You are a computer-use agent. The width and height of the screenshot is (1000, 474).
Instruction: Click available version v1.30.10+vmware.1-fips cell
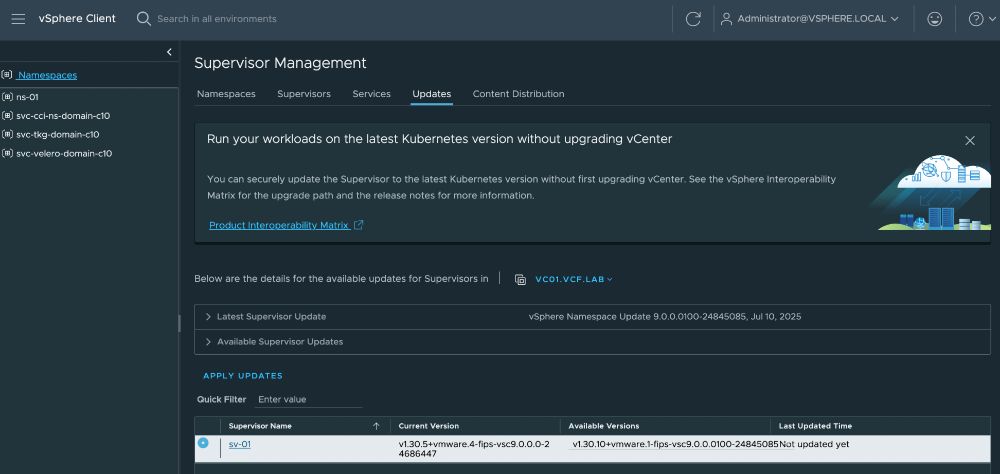pyautogui.click(x=675, y=444)
